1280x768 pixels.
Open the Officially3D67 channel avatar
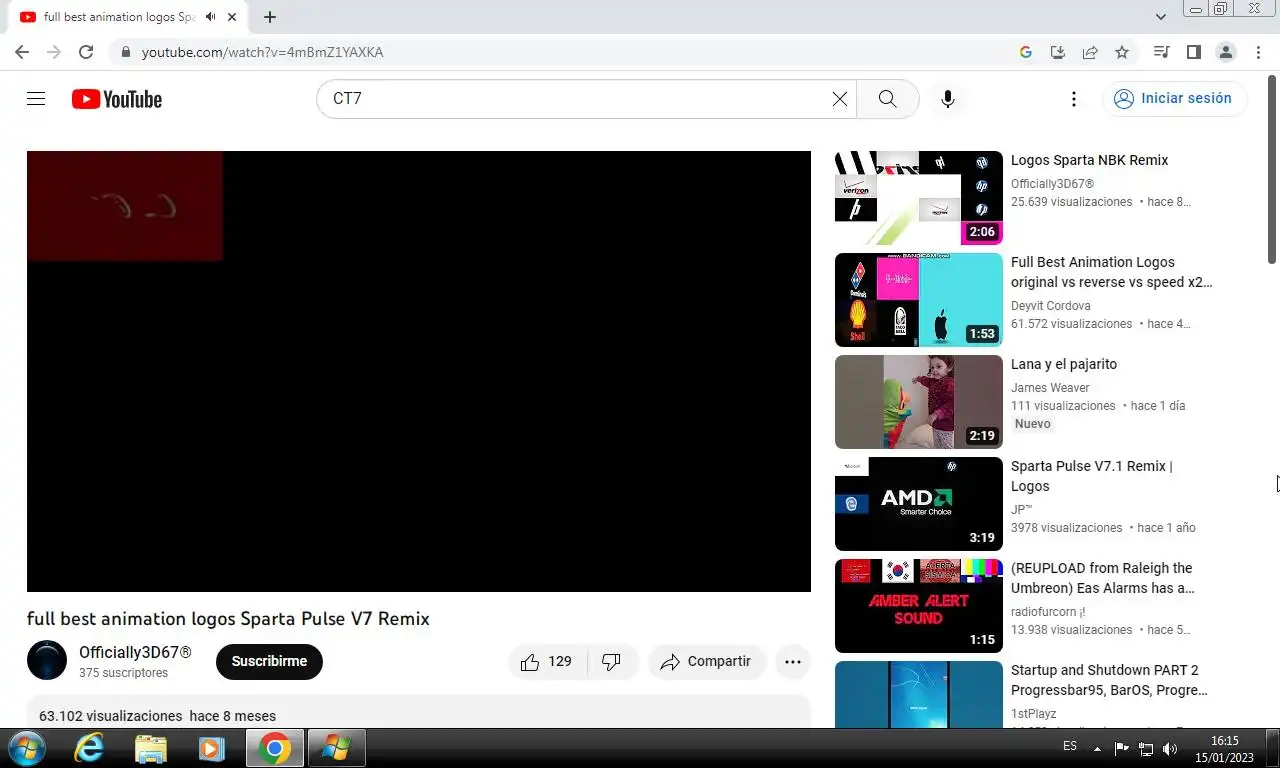47,661
